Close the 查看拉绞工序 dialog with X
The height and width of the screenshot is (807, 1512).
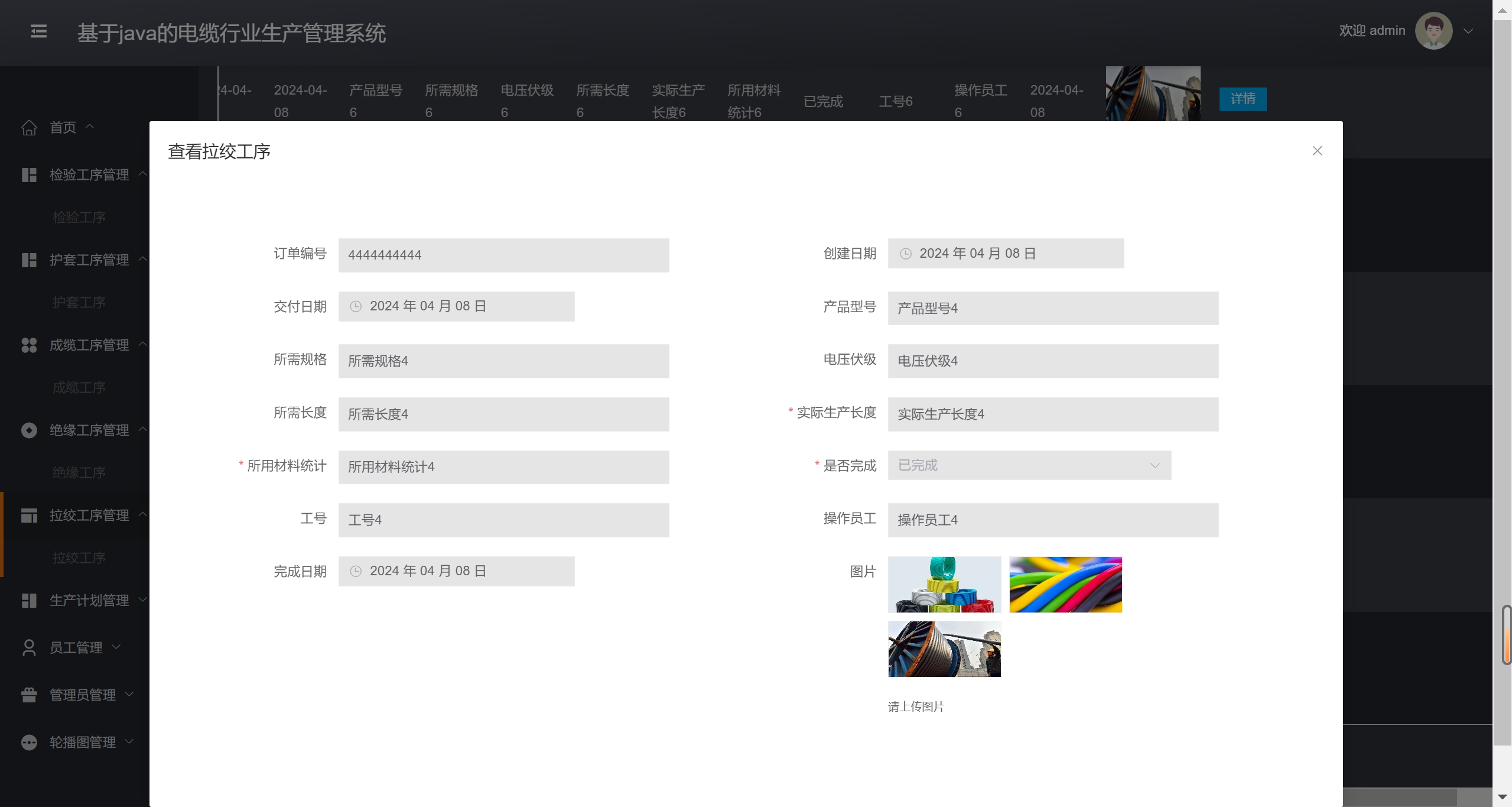(1317, 151)
